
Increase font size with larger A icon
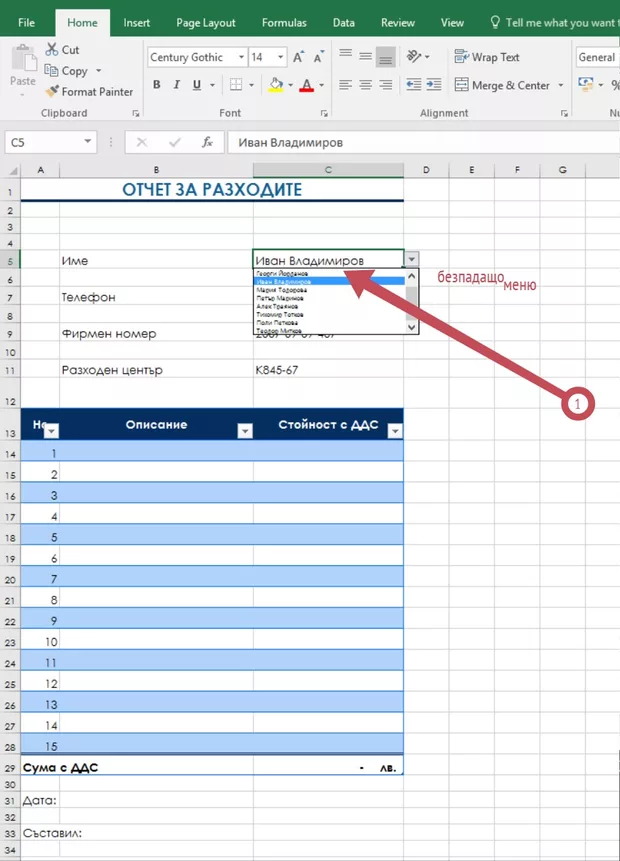tap(298, 57)
